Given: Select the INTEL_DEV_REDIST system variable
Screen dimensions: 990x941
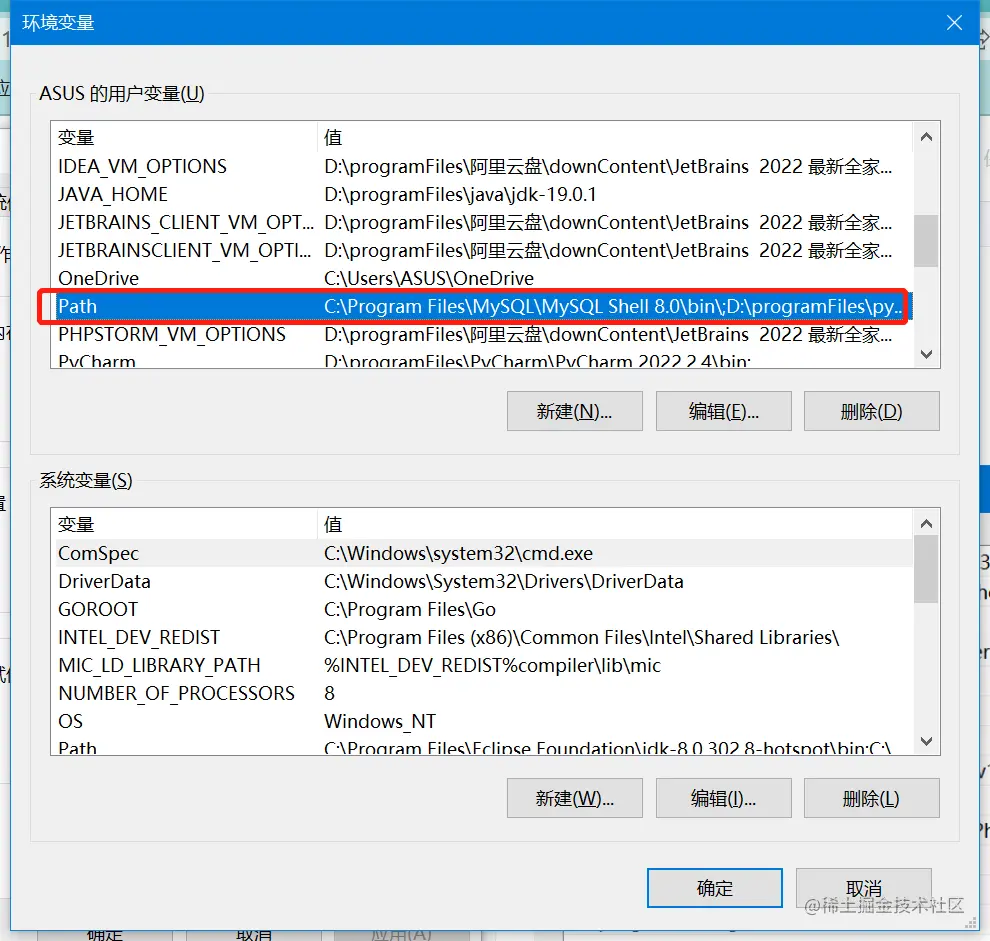Looking at the screenshot, I should tap(482, 637).
